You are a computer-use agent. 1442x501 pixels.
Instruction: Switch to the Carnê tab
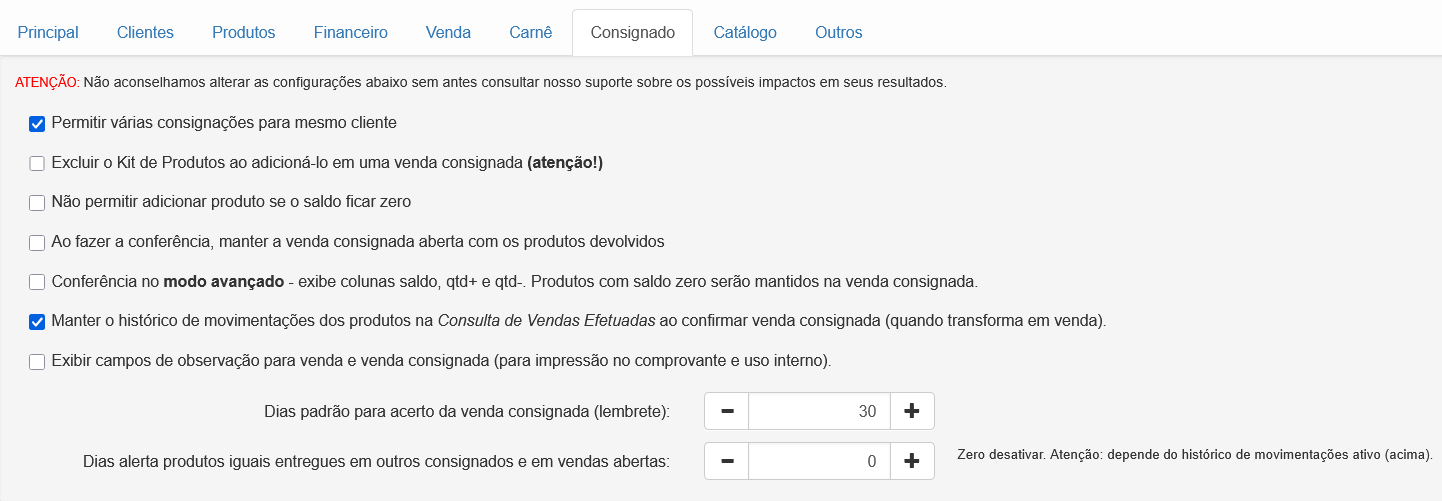point(531,32)
